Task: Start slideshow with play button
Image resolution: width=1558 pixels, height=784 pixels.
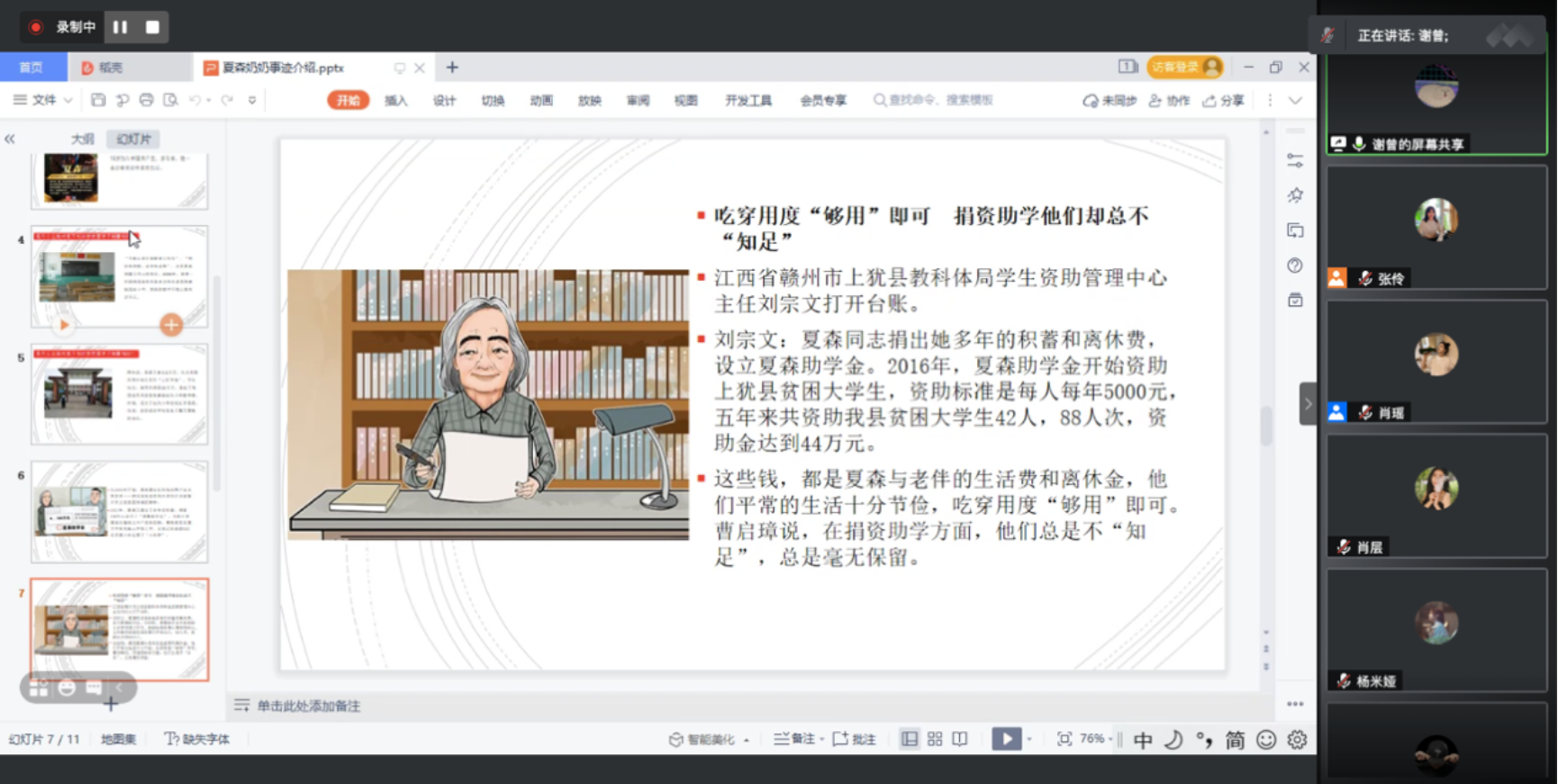Action: (1007, 739)
